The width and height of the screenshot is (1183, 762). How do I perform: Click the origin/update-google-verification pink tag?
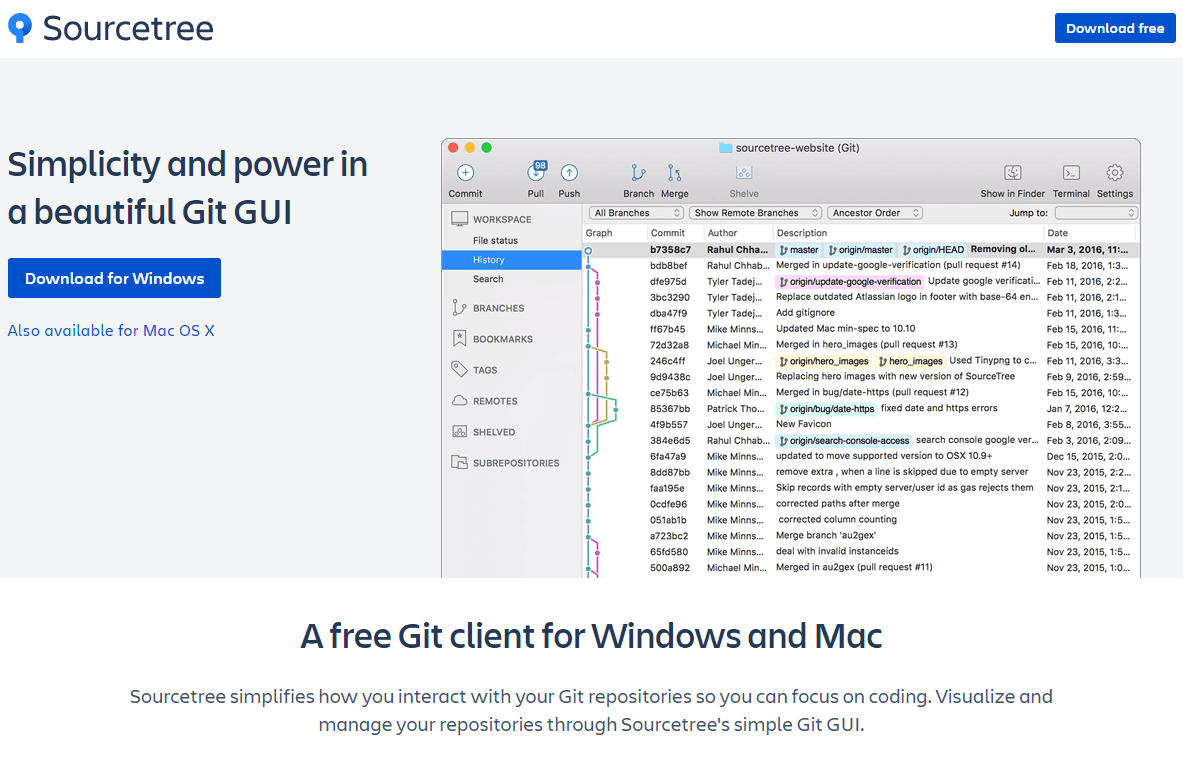[x=850, y=281]
